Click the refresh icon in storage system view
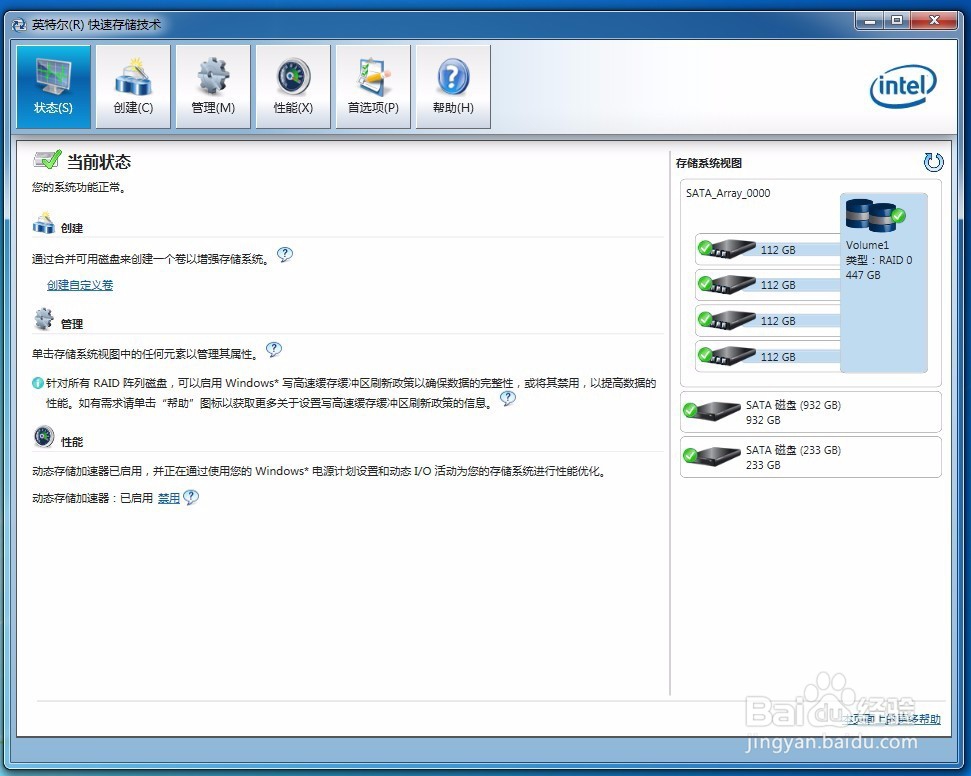This screenshot has width=971, height=776. coord(933,162)
